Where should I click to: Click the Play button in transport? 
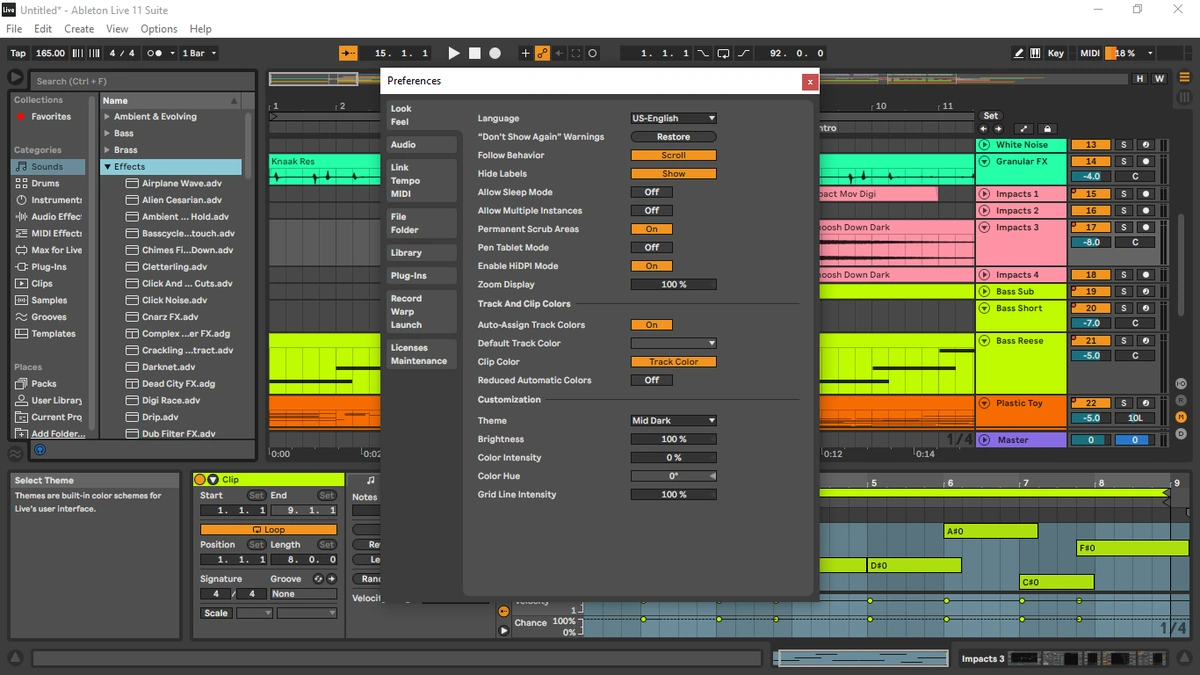click(x=454, y=53)
